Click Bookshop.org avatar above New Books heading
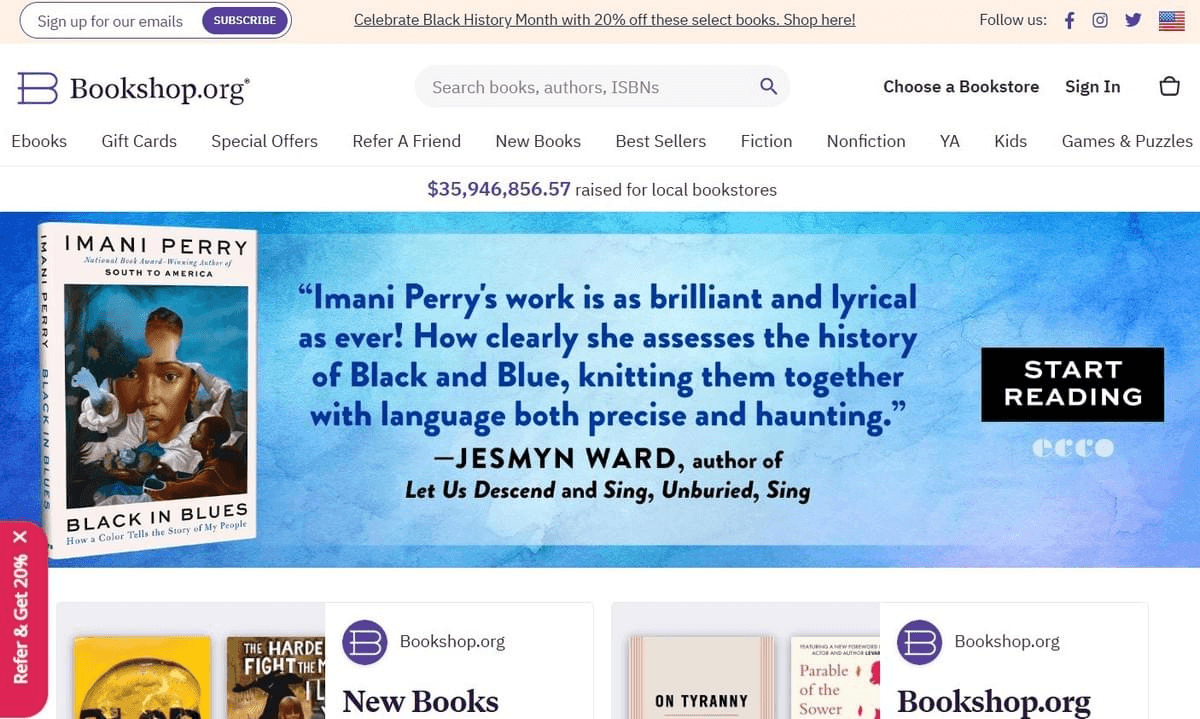The width and height of the screenshot is (1200, 719). (365, 642)
